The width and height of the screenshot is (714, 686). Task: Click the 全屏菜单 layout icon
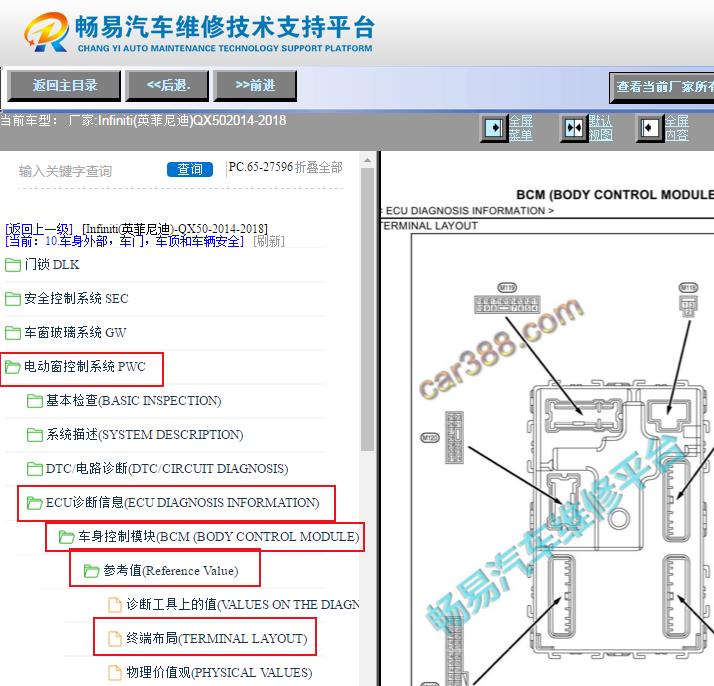coord(494,128)
